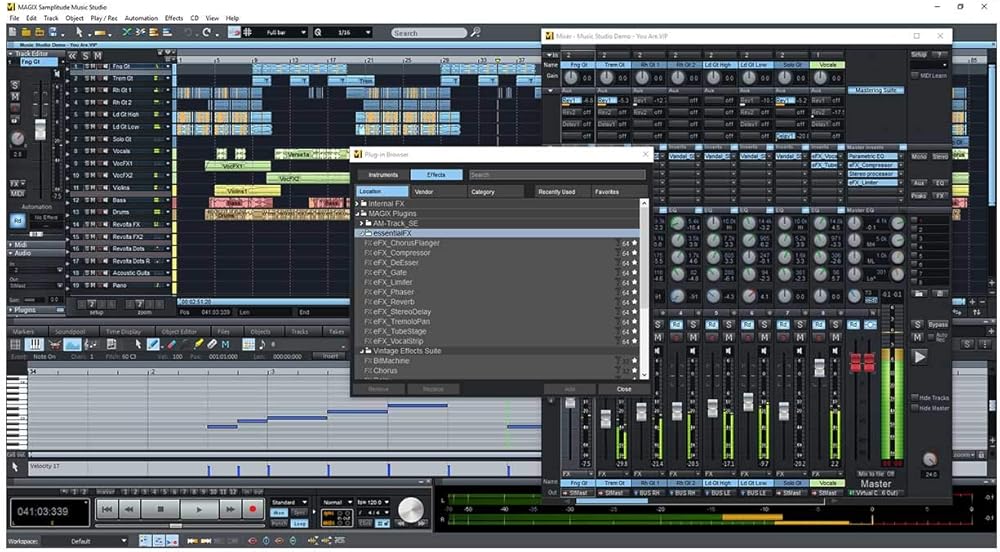
Task: Open the Full bar snap dropdown
Action: pyautogui.click(x=286, y=32)
